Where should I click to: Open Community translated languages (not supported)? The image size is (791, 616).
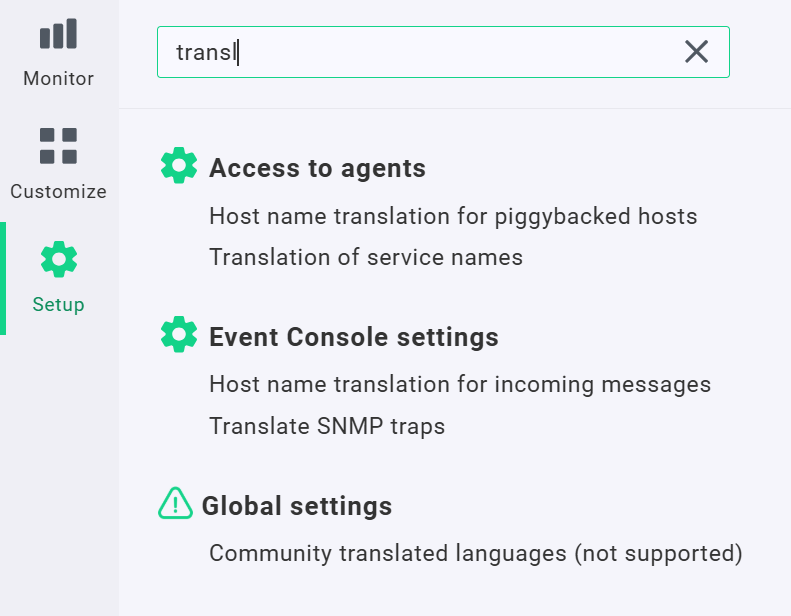(475, 553)
